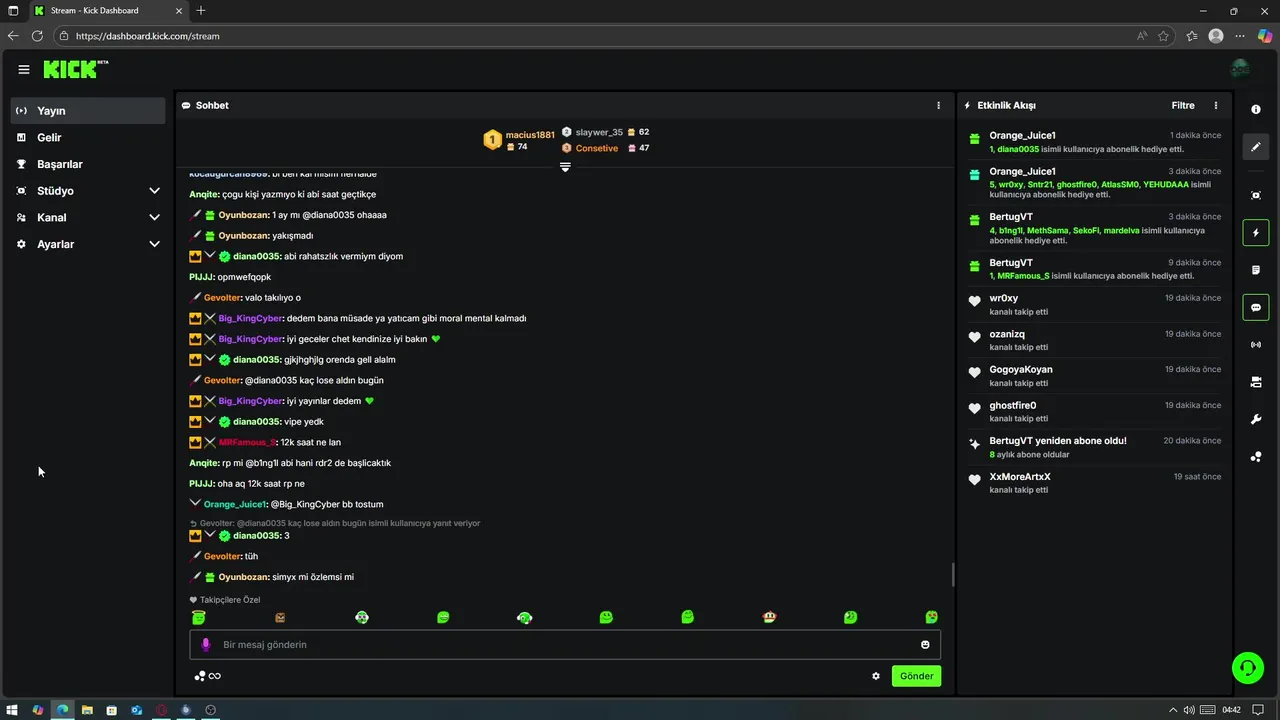
Task: Click the purple microphone icon in message box
Action: (x=206, y=645)
